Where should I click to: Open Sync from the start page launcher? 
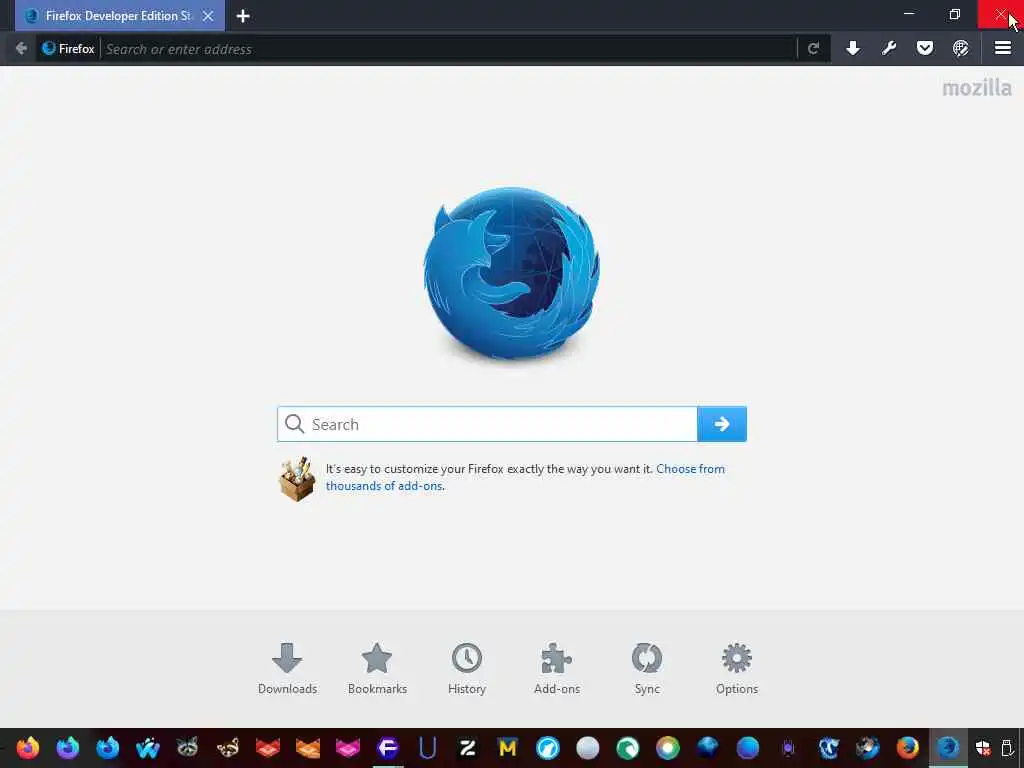(647, 669)
